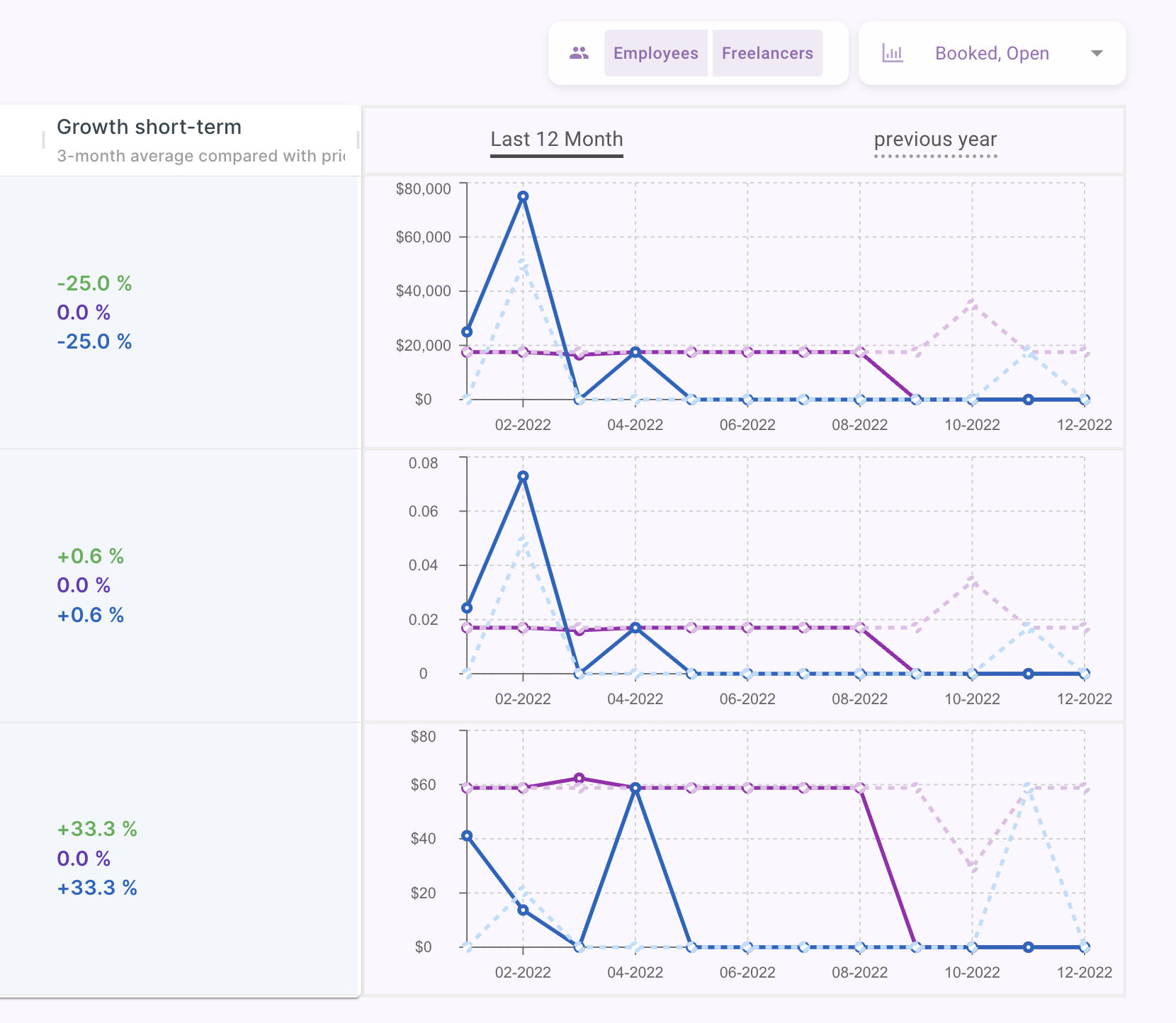Click the green -25.0 % growth value
1176x1023 pixels.
pyautogui.click(x=94, y=283)
